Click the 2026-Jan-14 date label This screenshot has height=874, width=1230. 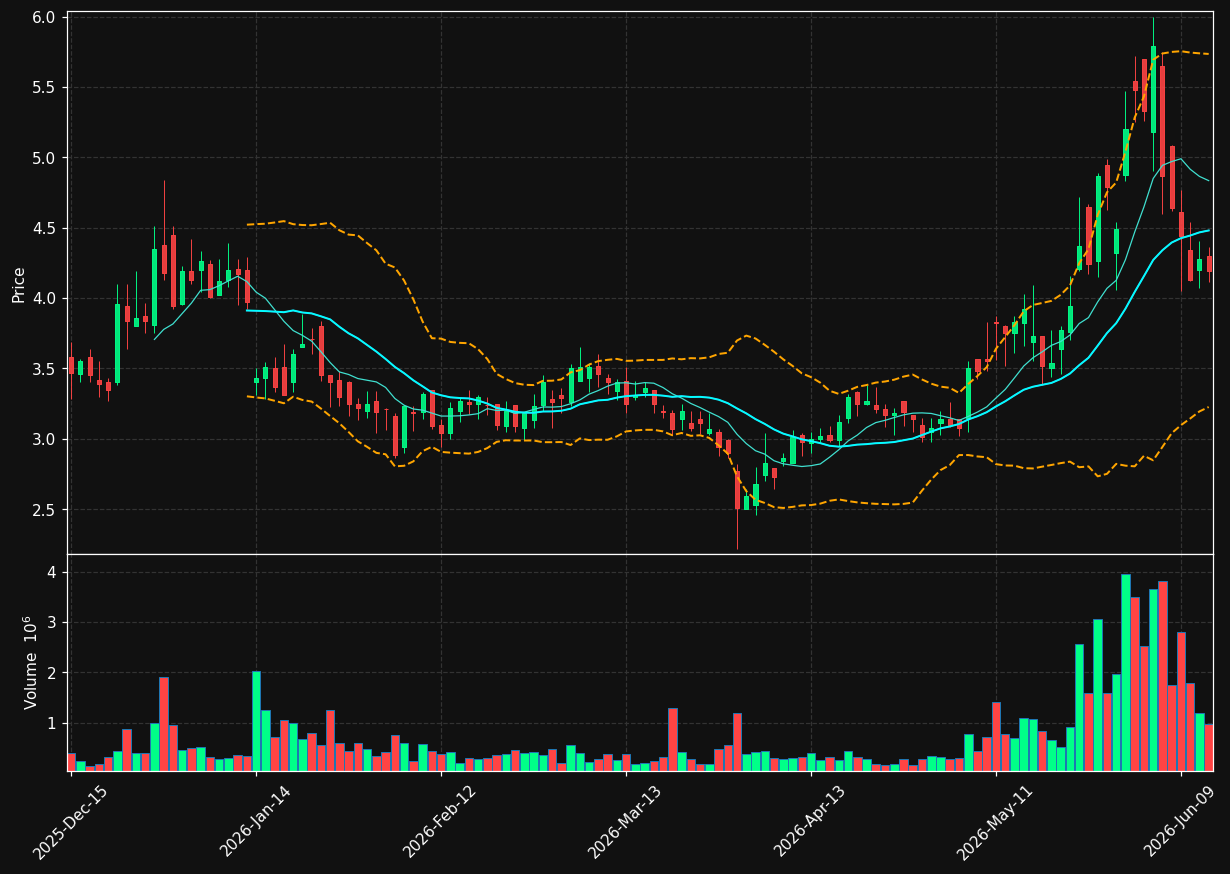[255, 822]
